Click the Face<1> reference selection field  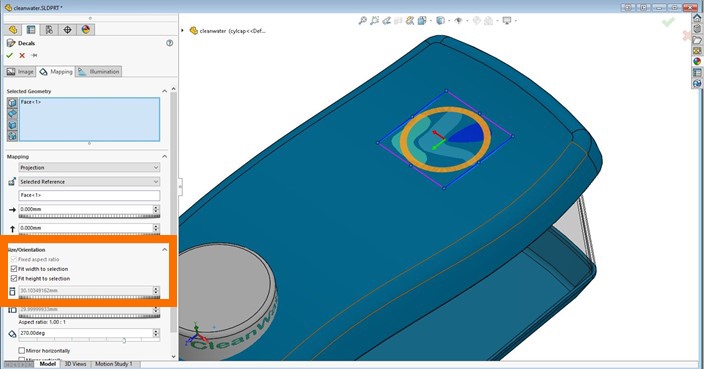click(x=89, y=195)
